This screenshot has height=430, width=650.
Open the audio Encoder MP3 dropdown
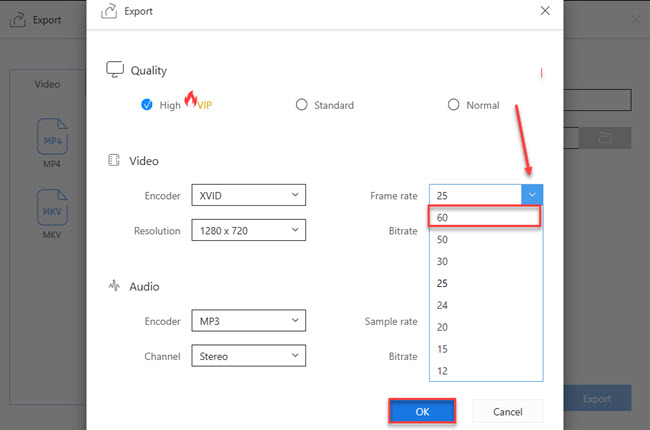[x=248, y=321]
